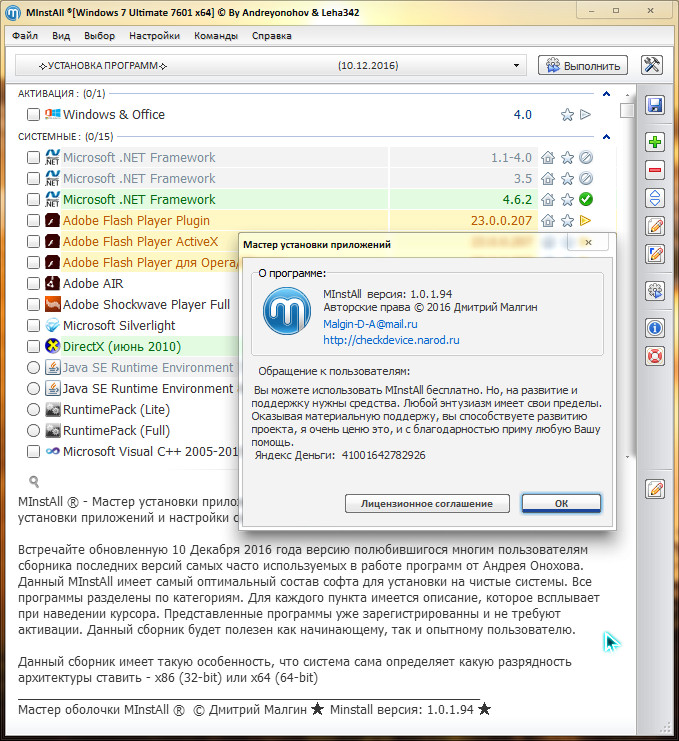Click the list scrollbar up arrow
The height and width of the screenshot is (741, 679).
click(x=627, y=95)
